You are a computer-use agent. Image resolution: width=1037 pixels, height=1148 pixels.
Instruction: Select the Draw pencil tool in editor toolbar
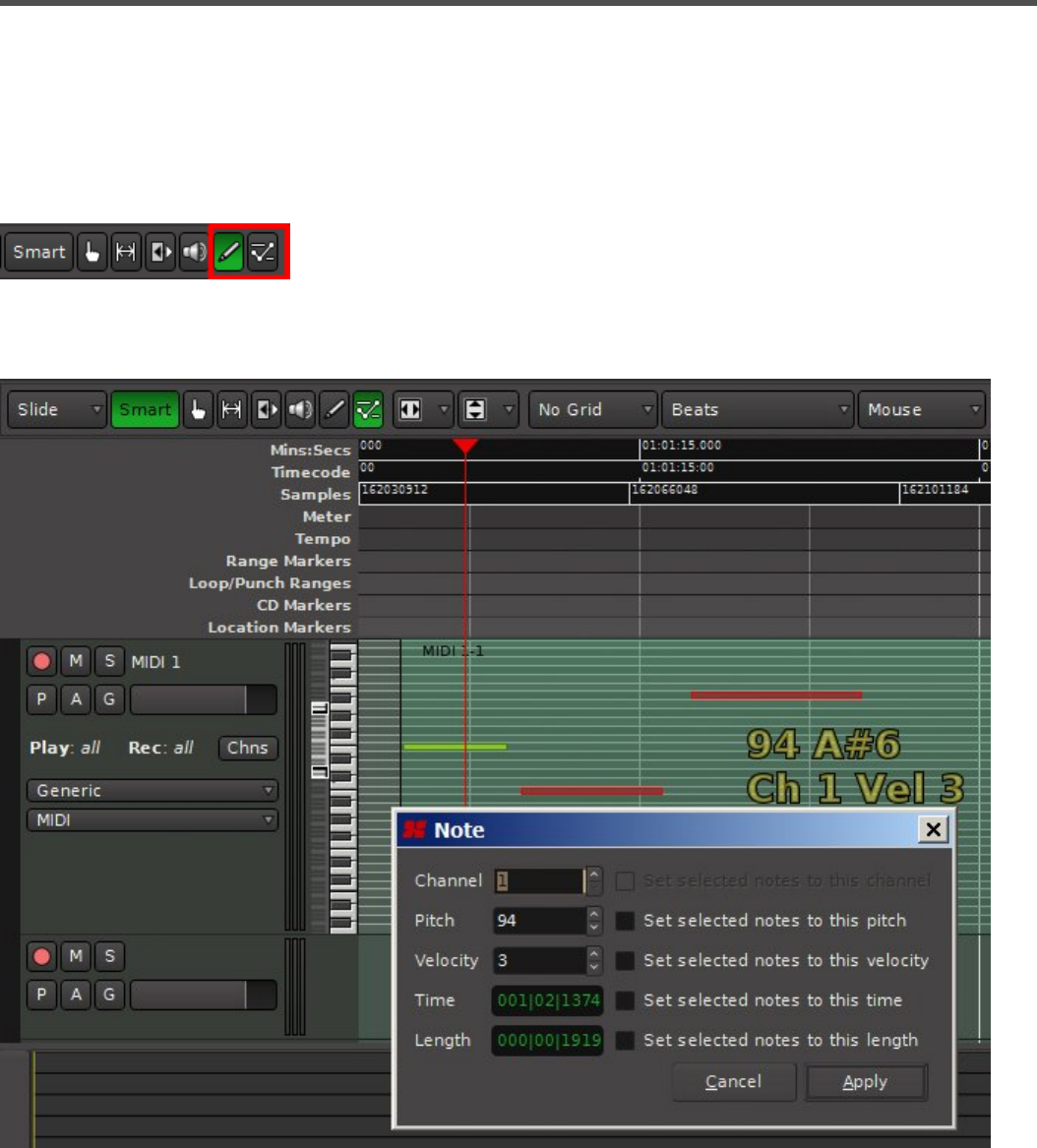(x=334, y=409)
